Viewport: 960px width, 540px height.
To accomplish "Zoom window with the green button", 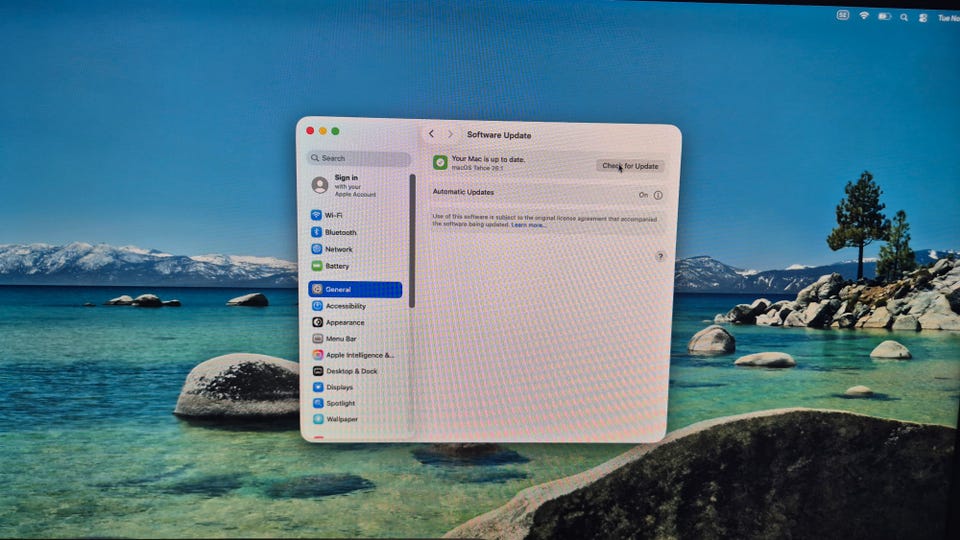I will (336, 131).
